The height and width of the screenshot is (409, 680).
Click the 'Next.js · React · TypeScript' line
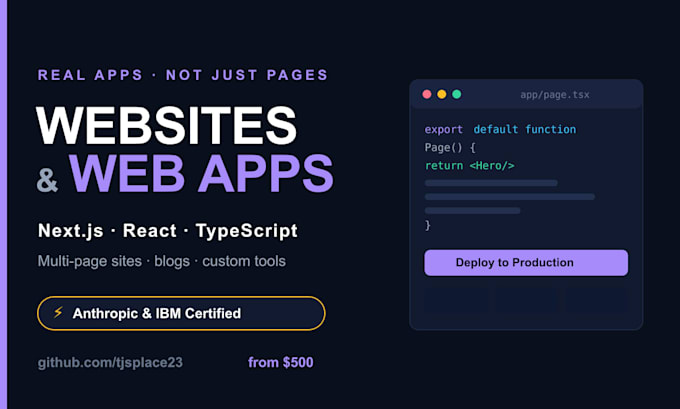pos(167,231)
